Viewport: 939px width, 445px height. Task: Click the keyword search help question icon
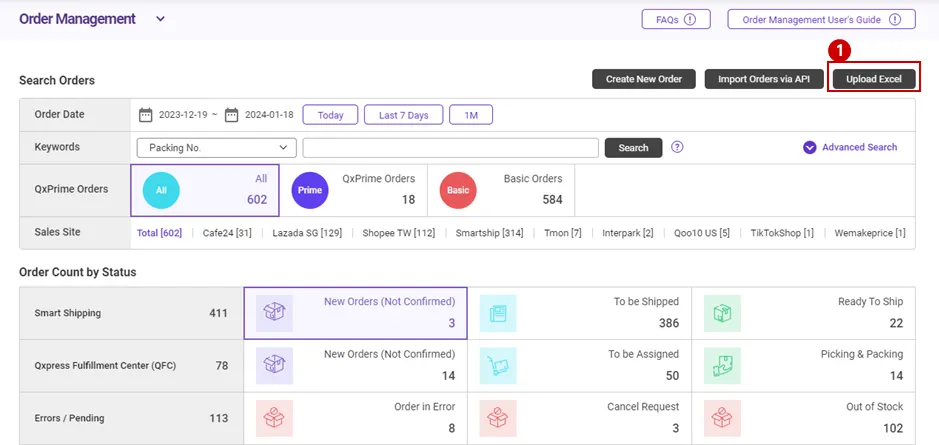click(677, 147)
